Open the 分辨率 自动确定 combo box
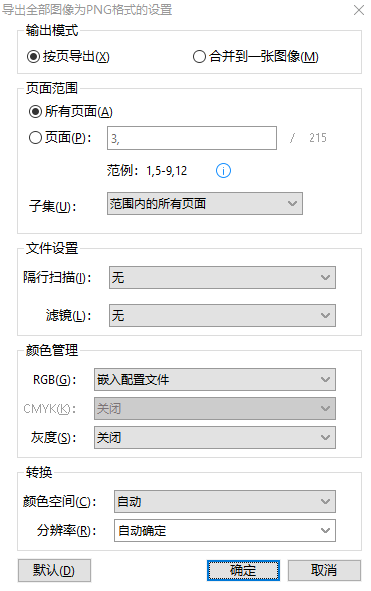Viewport: 371px width, 591px height. tap(225, 531)
